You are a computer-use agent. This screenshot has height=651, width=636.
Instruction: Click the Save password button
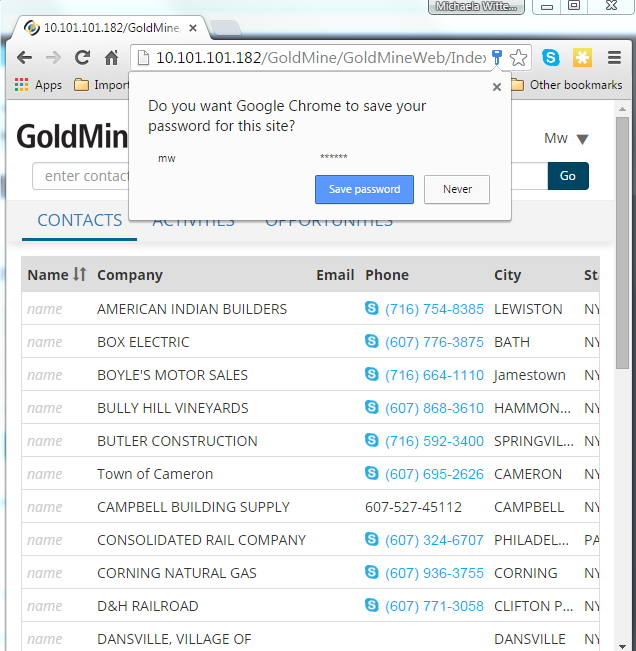coord(364,189)
